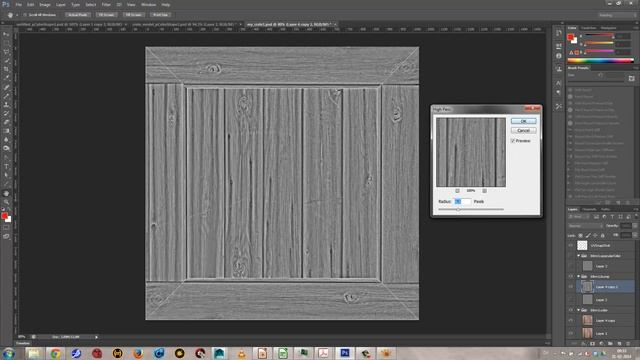Click OK in High Pass dialog
This screenshot has height=360, width=640.
coord(524,121)
